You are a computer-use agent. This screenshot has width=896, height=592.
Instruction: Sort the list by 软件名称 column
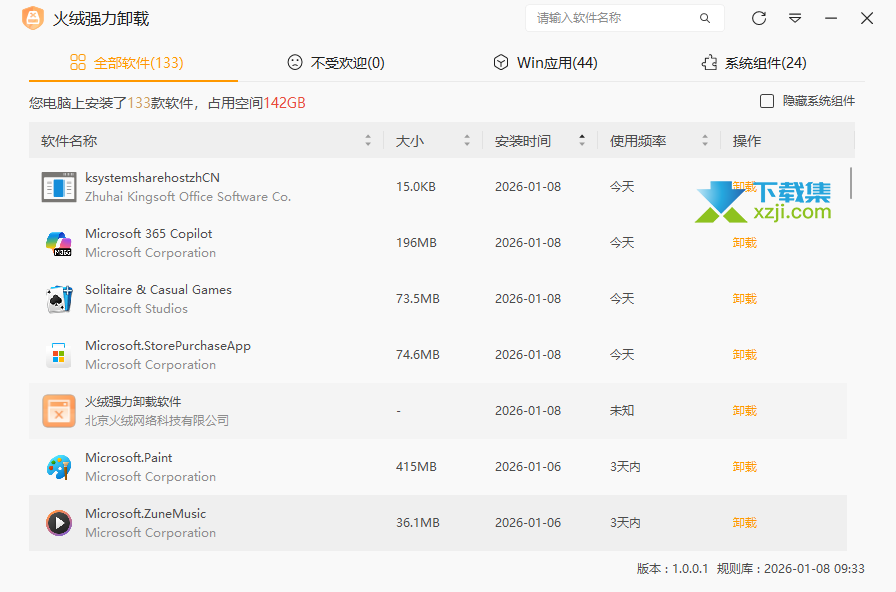pyautogui.click(x=368, y=141)
